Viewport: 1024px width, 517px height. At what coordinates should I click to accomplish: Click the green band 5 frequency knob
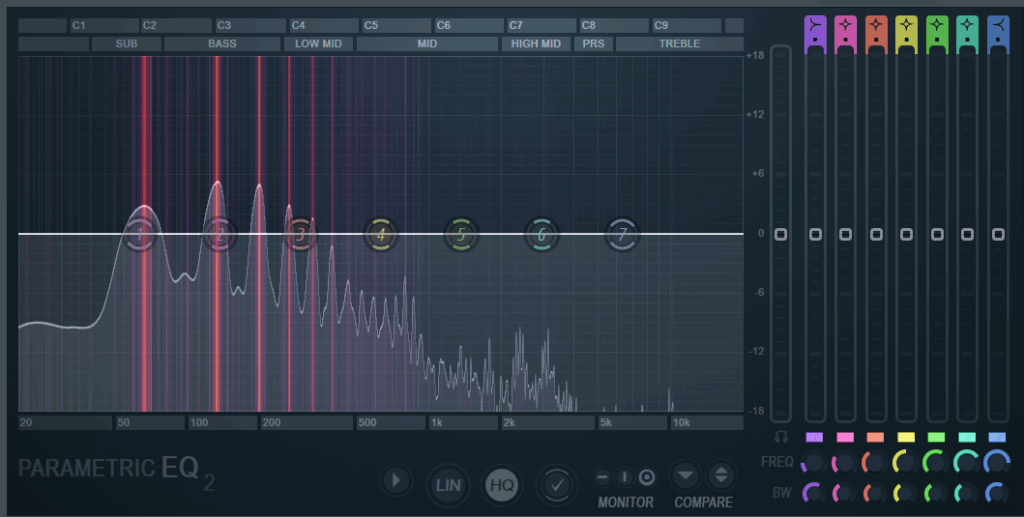[936, 462]
